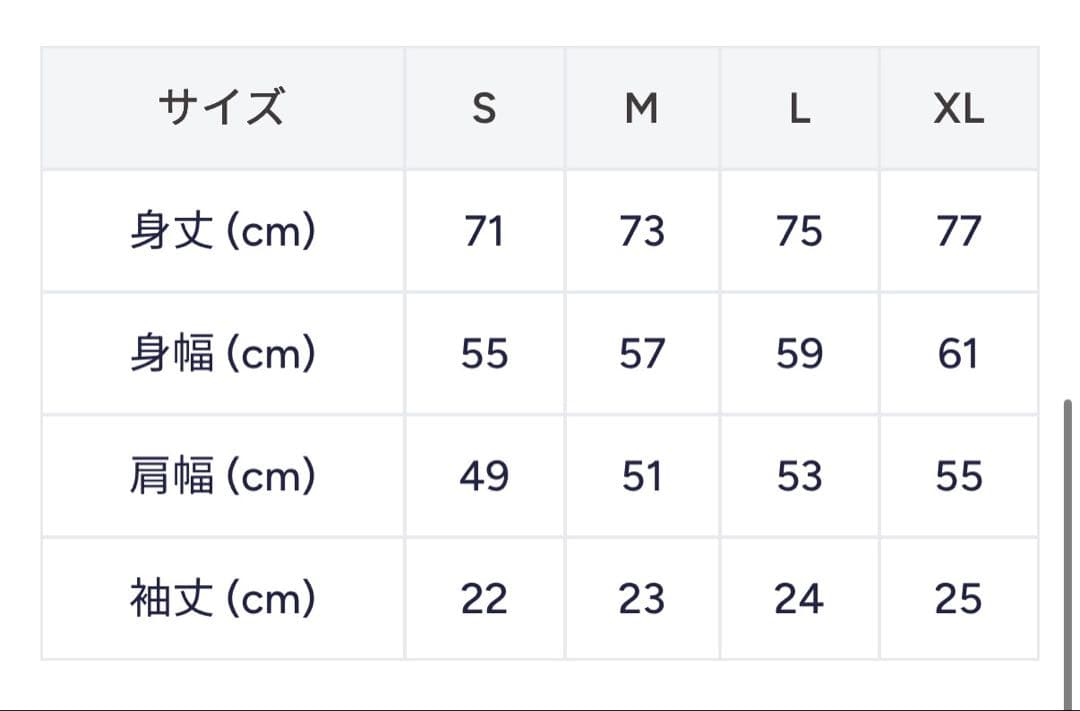Click the S body length value 71

coord(484,231)
